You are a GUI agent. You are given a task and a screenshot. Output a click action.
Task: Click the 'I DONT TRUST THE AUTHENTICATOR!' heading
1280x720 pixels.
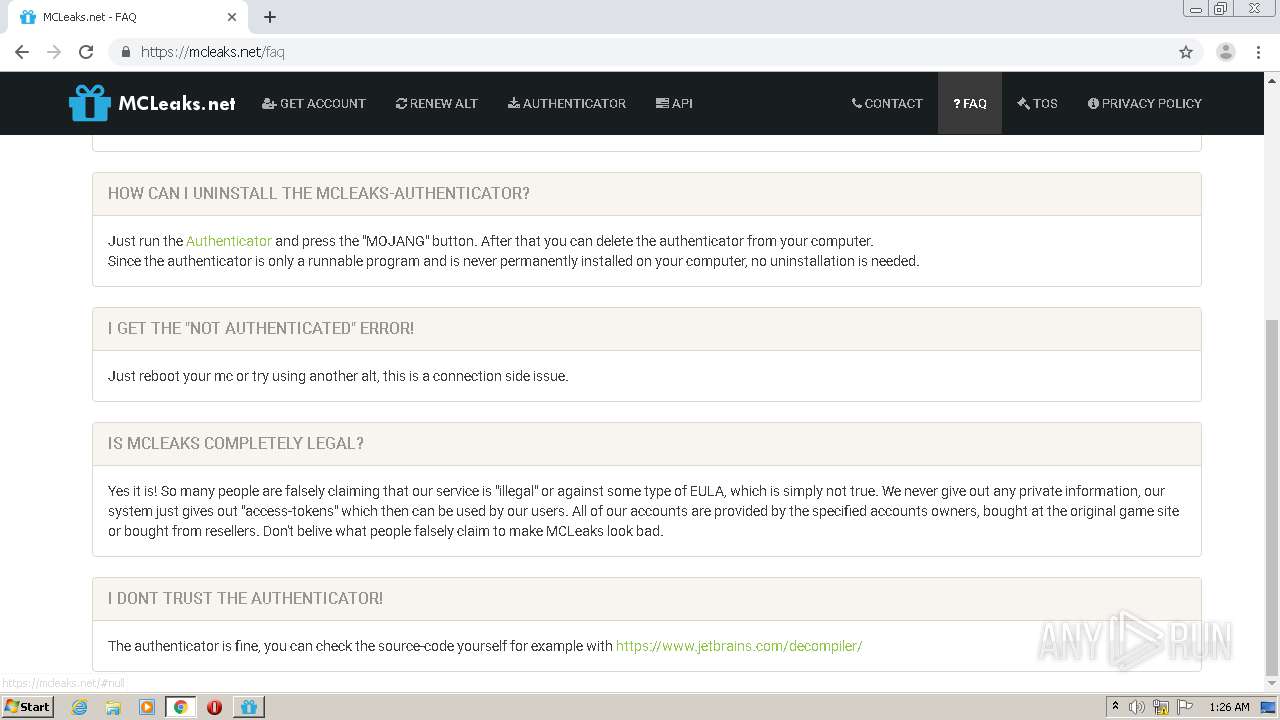tap(245, 598)
